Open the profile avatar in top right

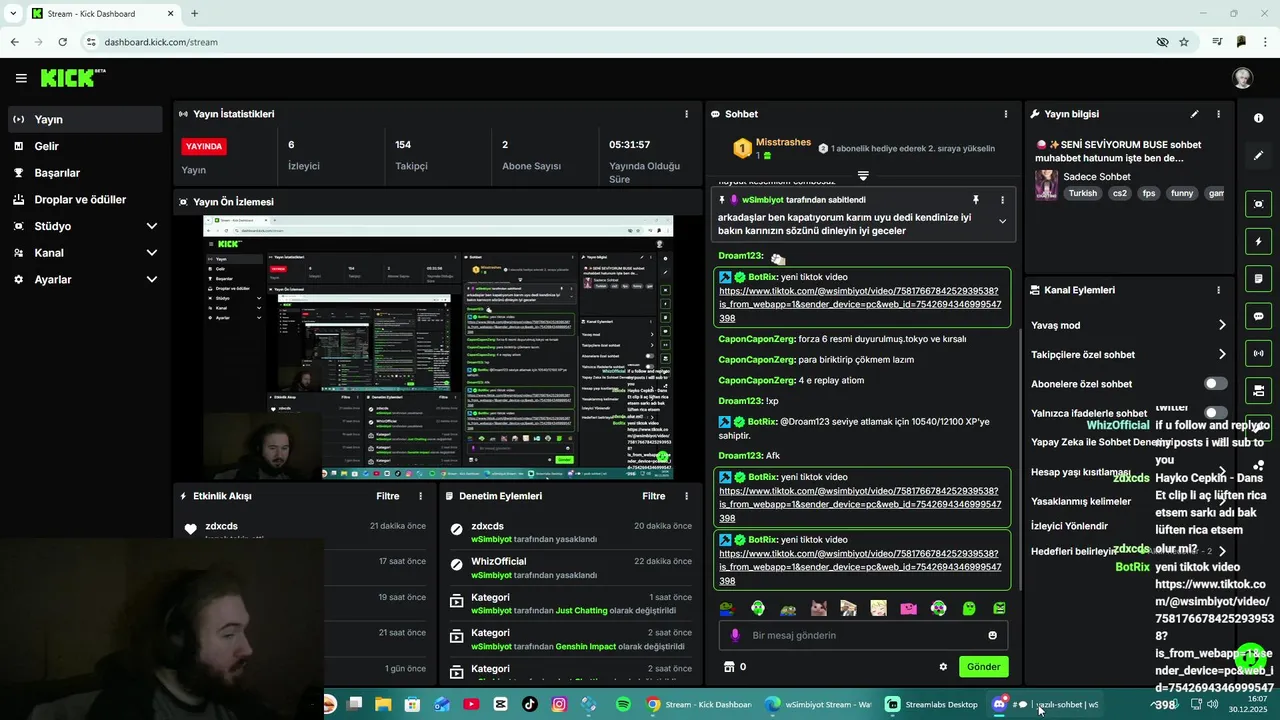[x=1242, y=78]
